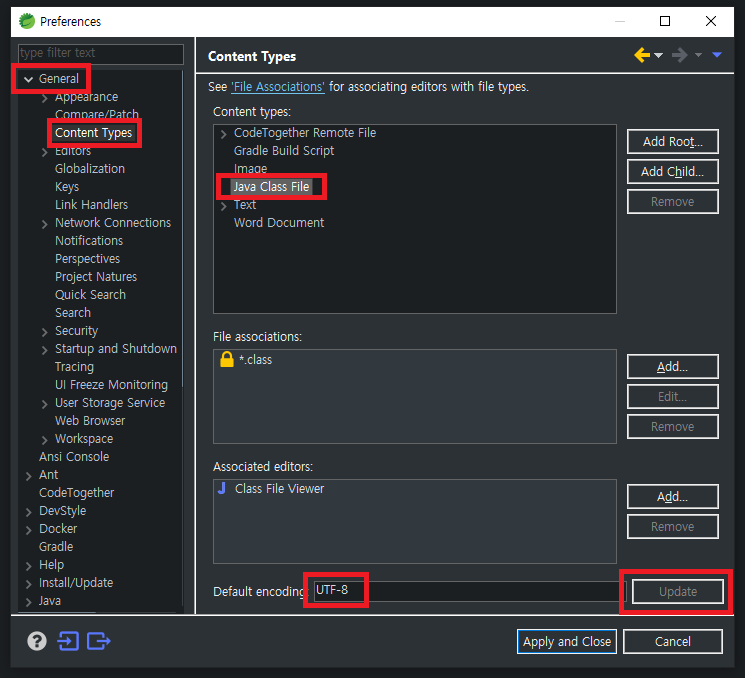745x678 pixels.
Task: Click the preferences tree vertical scrollbar
Action: (x=182, y=228)
